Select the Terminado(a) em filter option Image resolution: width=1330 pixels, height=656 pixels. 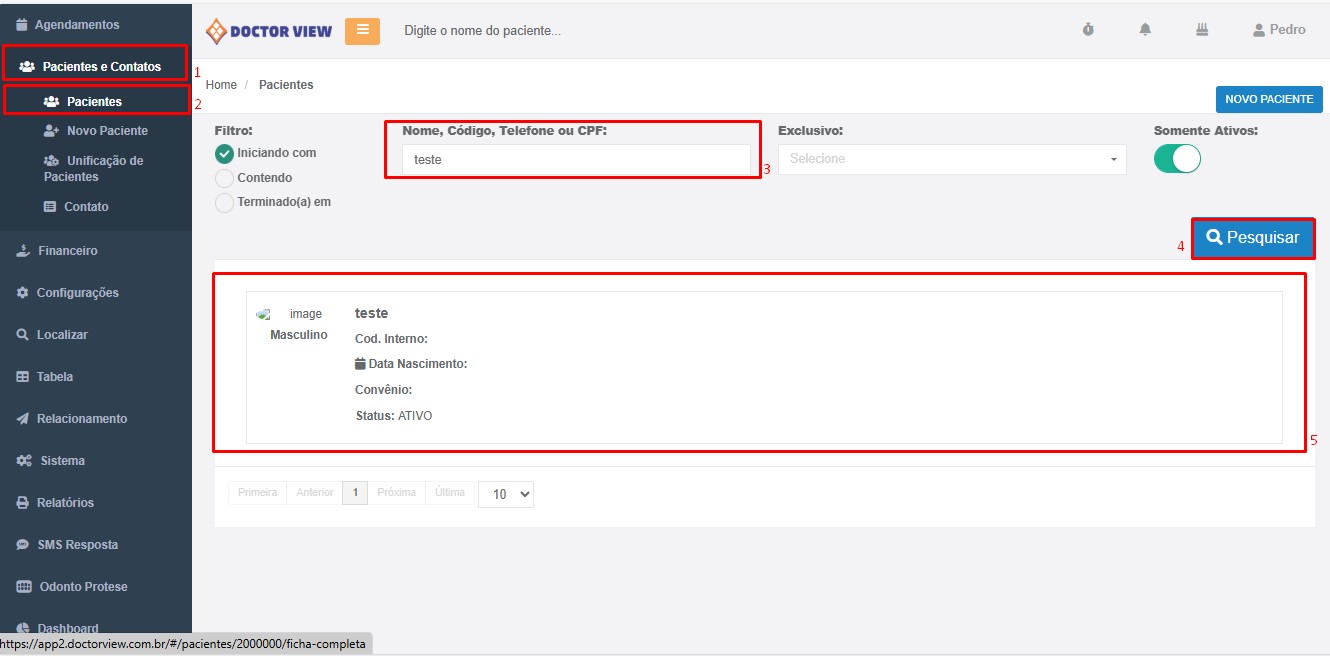(x=225, y=202)
